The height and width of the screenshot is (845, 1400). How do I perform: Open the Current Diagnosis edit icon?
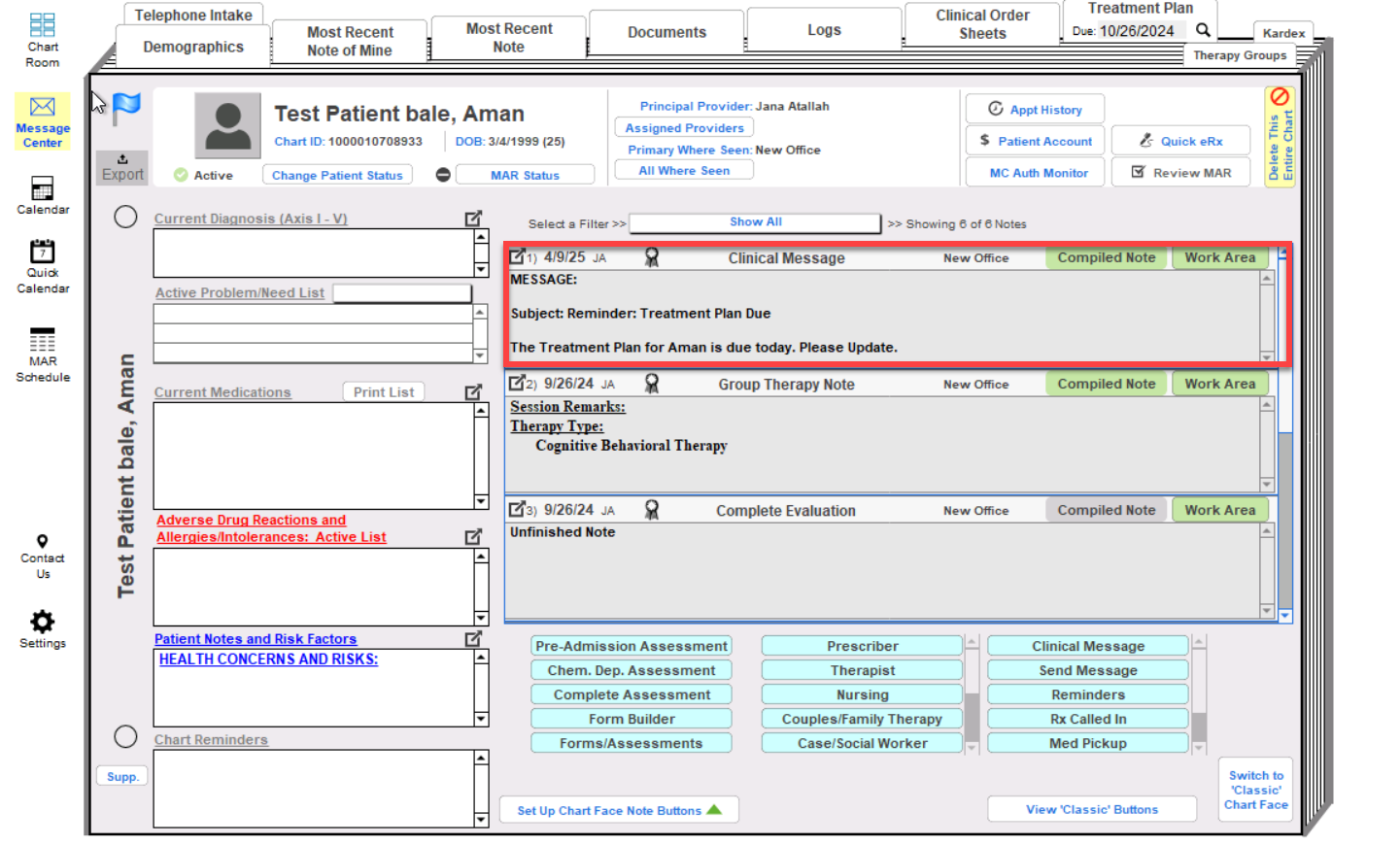pos(473,219)
